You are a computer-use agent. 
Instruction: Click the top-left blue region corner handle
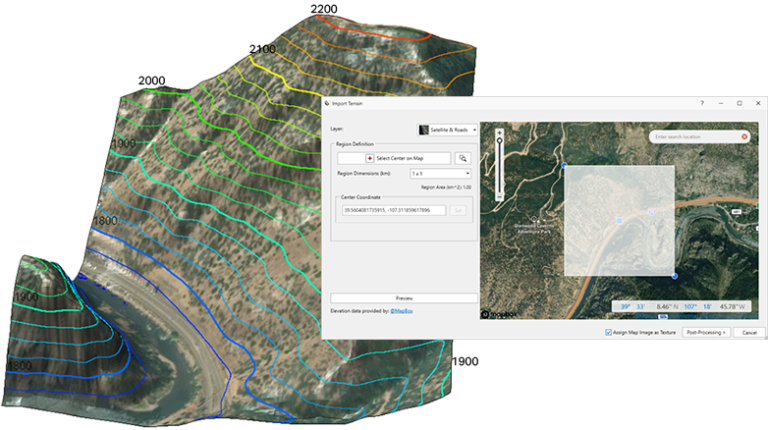[x=565, y=165]
